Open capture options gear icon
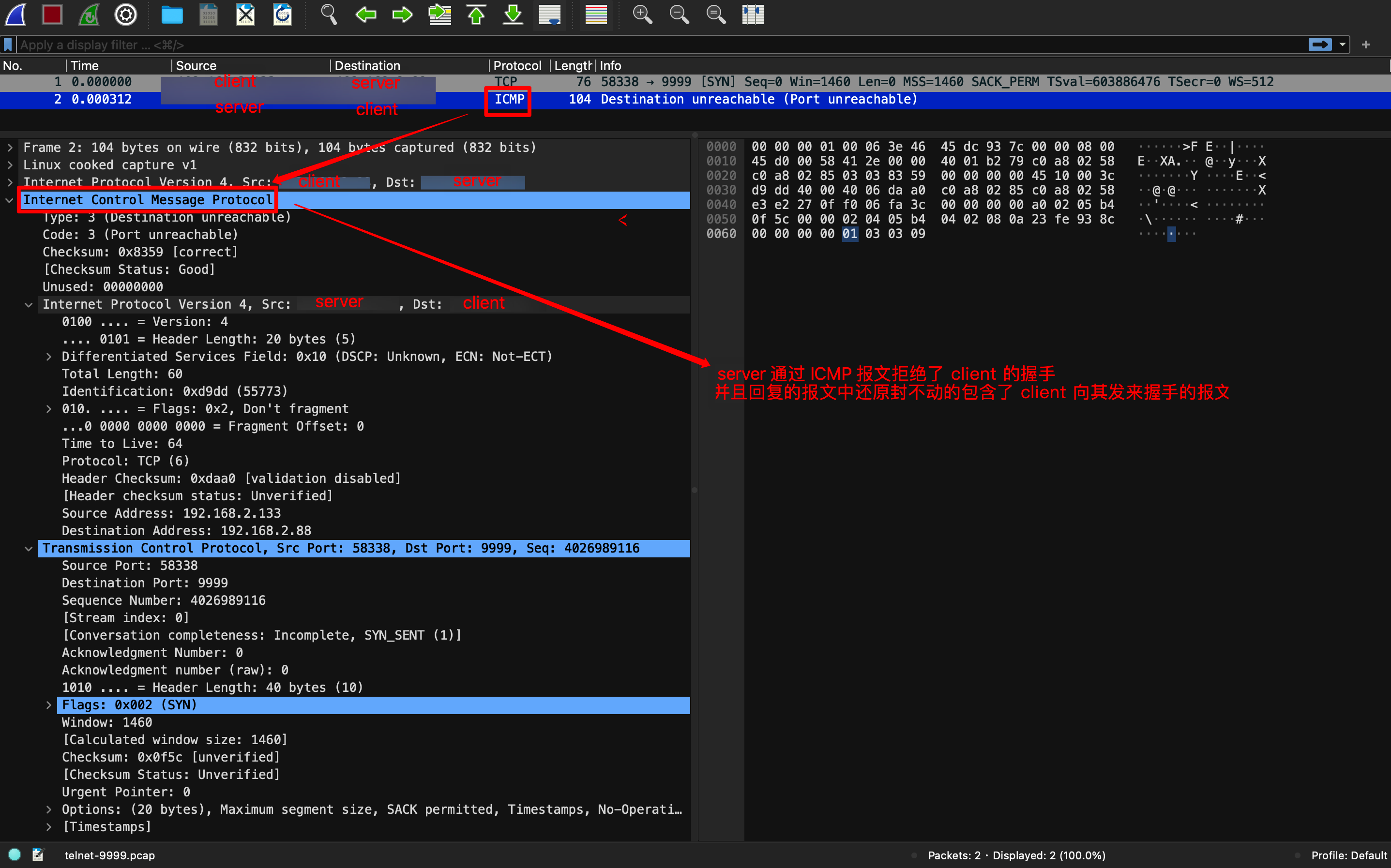The image size is (1391, 868). 126,15
